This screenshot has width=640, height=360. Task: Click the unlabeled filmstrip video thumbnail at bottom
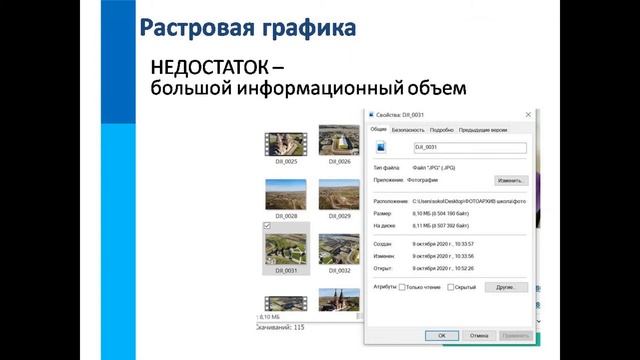[x=286, y=304]
